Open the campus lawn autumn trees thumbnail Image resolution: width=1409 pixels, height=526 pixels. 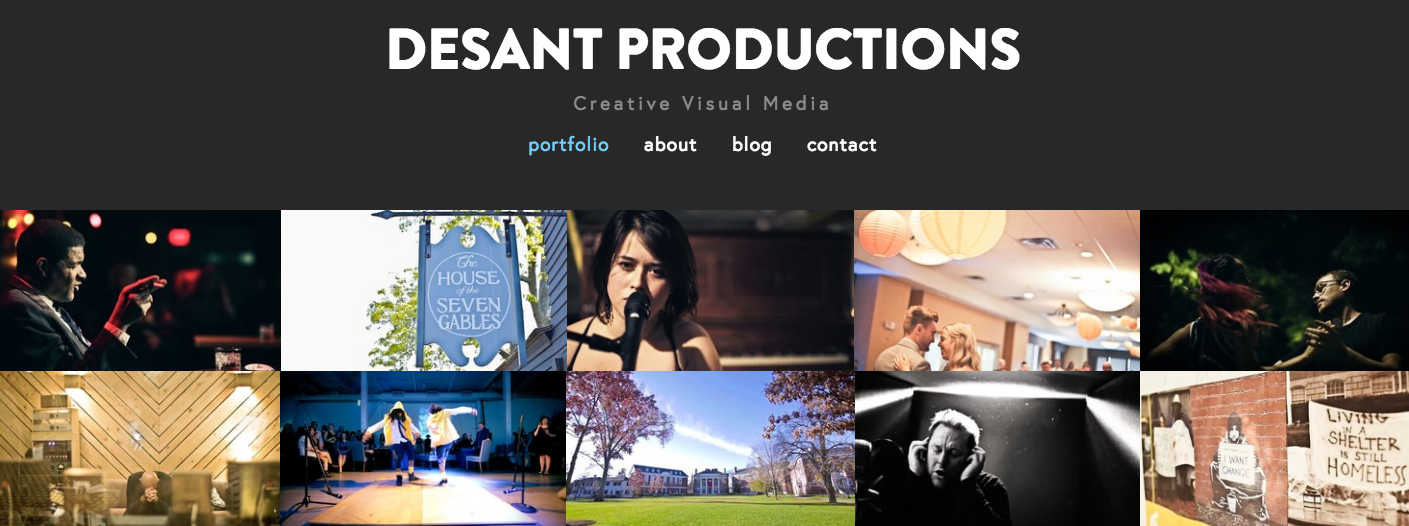pos(710,449)
